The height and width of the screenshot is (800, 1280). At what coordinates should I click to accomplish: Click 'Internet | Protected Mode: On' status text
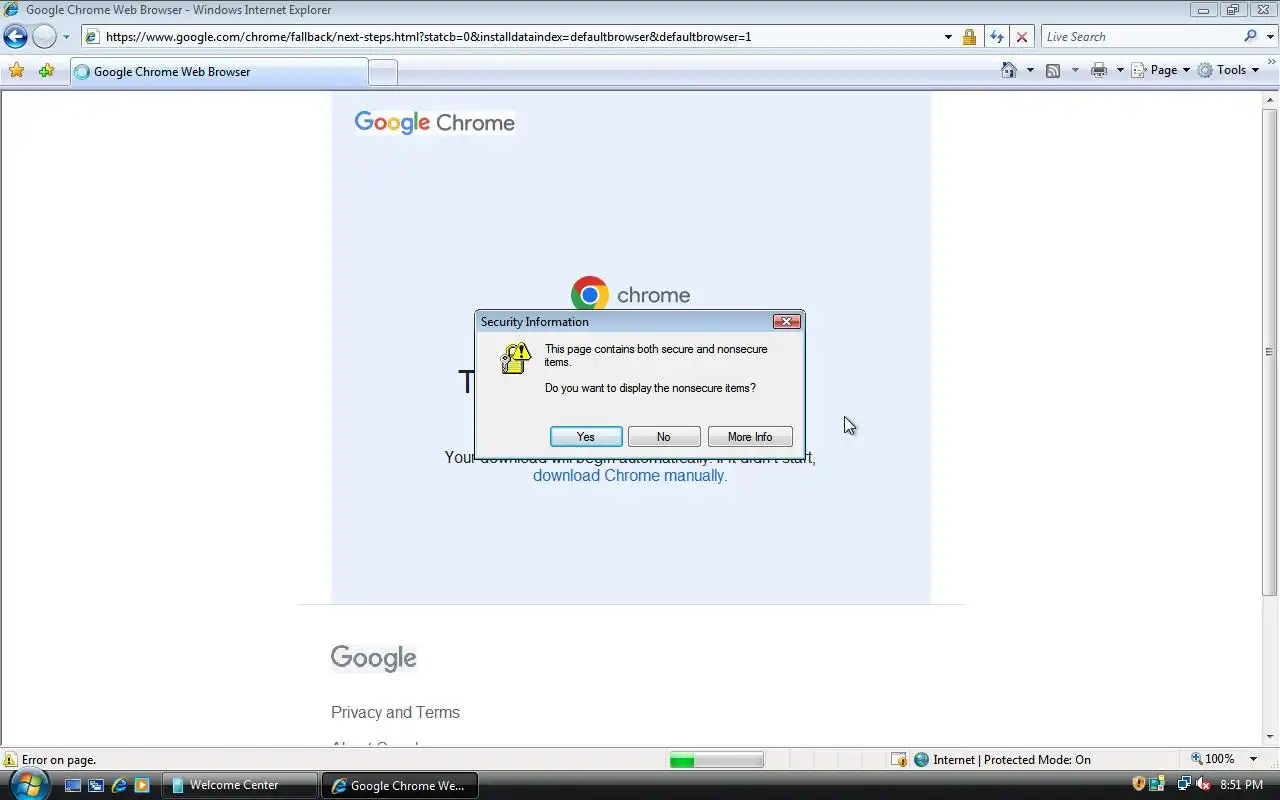[x=1012, y=760]
